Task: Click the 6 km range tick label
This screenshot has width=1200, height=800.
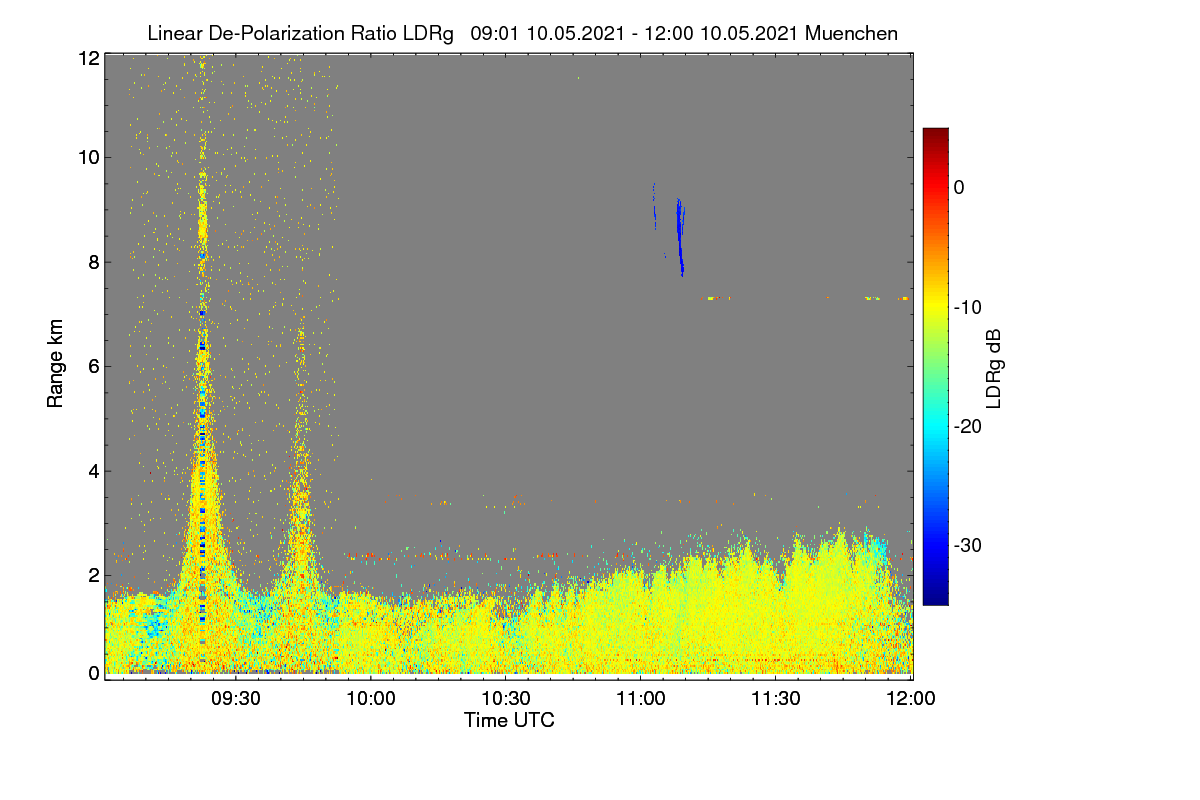Action: point(92,366)
